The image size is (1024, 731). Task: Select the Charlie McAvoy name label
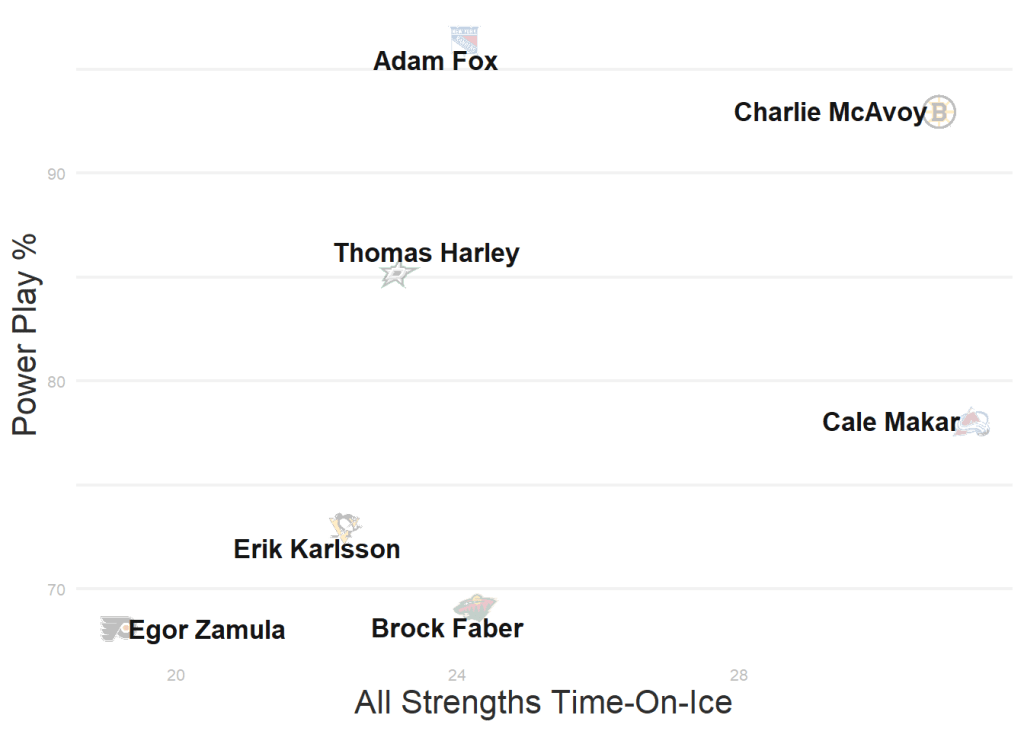tap(830, 112)
